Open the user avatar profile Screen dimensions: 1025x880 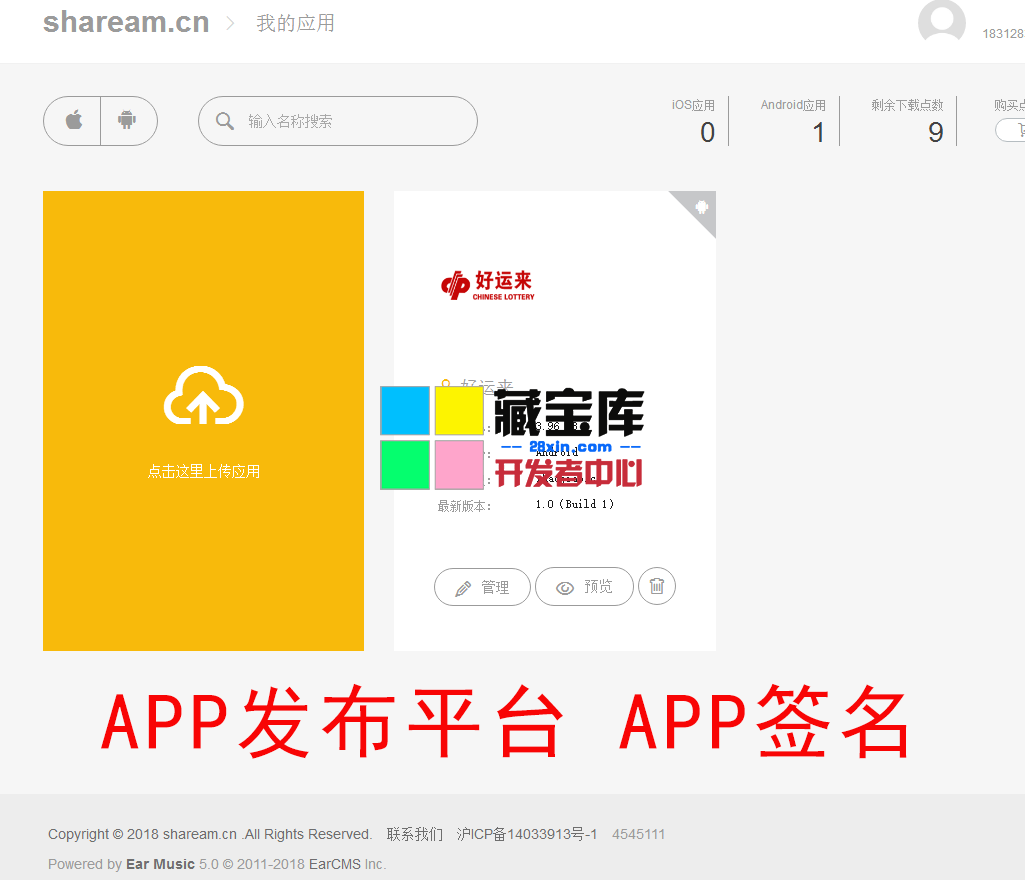(x=941, y=21)
